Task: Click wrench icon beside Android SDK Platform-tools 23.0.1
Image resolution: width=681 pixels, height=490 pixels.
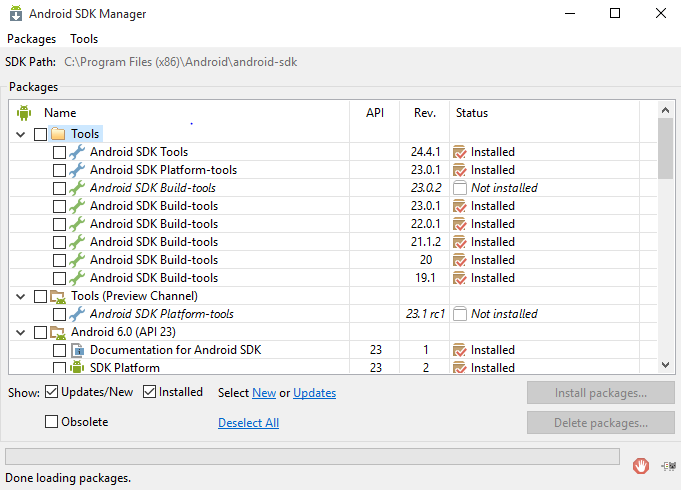Action: (x=77, y=170)
